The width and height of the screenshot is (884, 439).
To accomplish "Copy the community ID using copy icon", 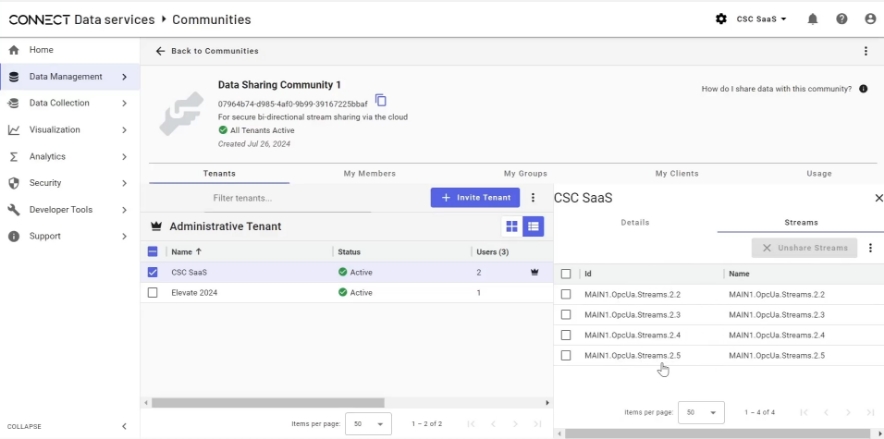I will point(381,100).
